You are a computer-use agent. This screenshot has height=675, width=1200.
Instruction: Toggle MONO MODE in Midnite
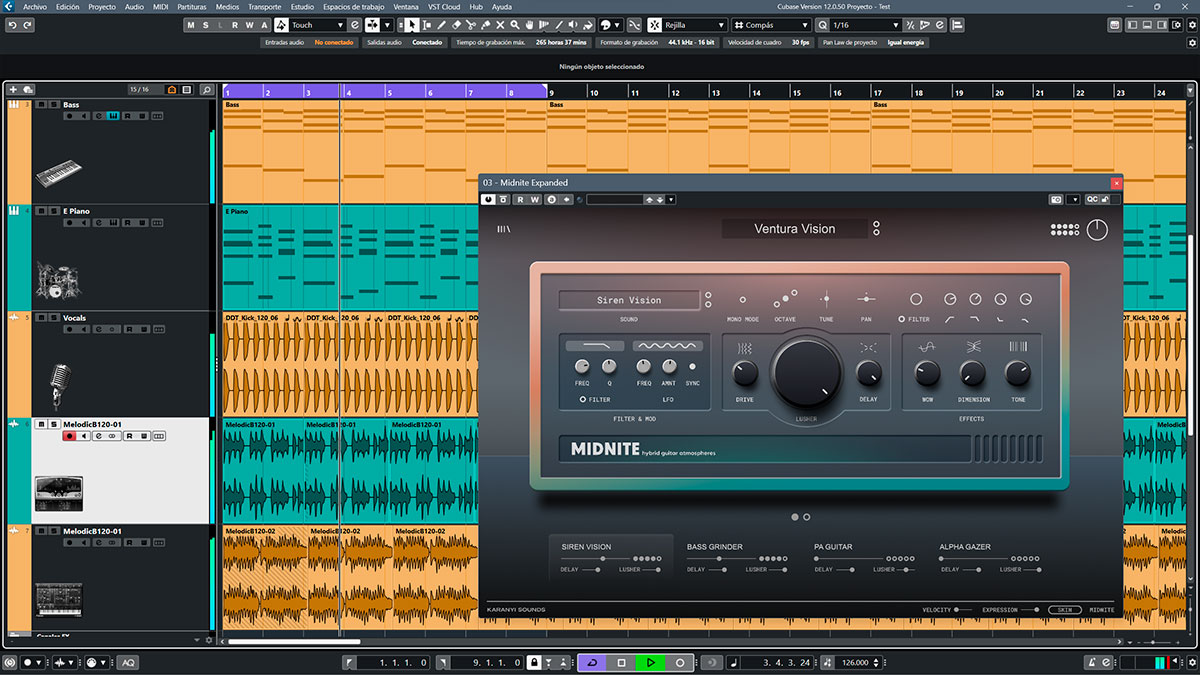(x=742, y=299)
